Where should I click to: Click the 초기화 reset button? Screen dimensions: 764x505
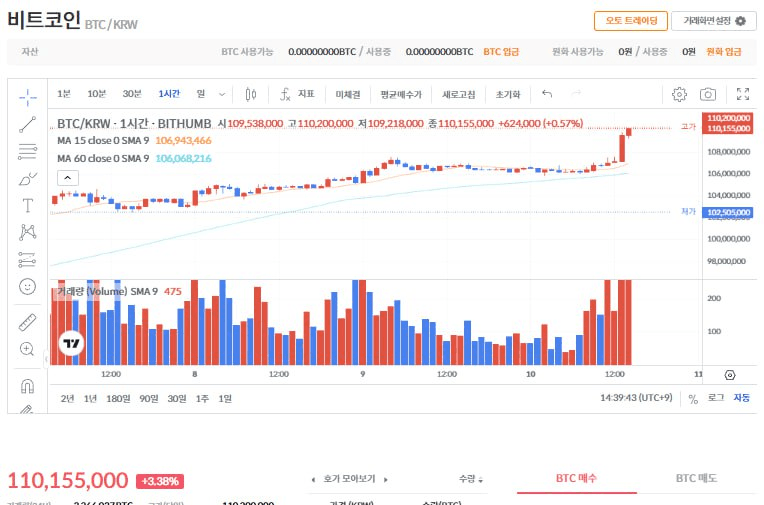click(x=508, y=95)
